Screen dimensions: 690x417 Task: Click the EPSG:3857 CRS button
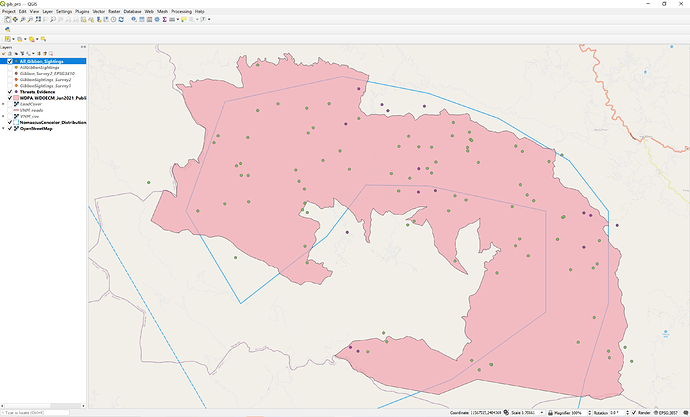(667, 413)
